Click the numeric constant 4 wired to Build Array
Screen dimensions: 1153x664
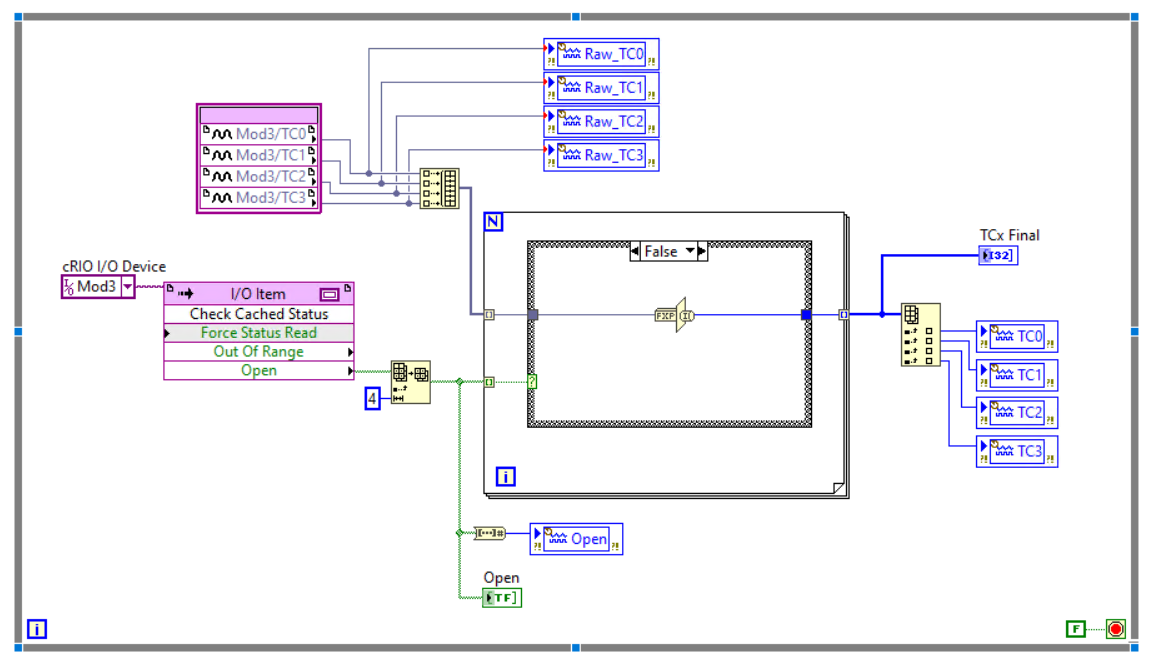tap(371, 399)
